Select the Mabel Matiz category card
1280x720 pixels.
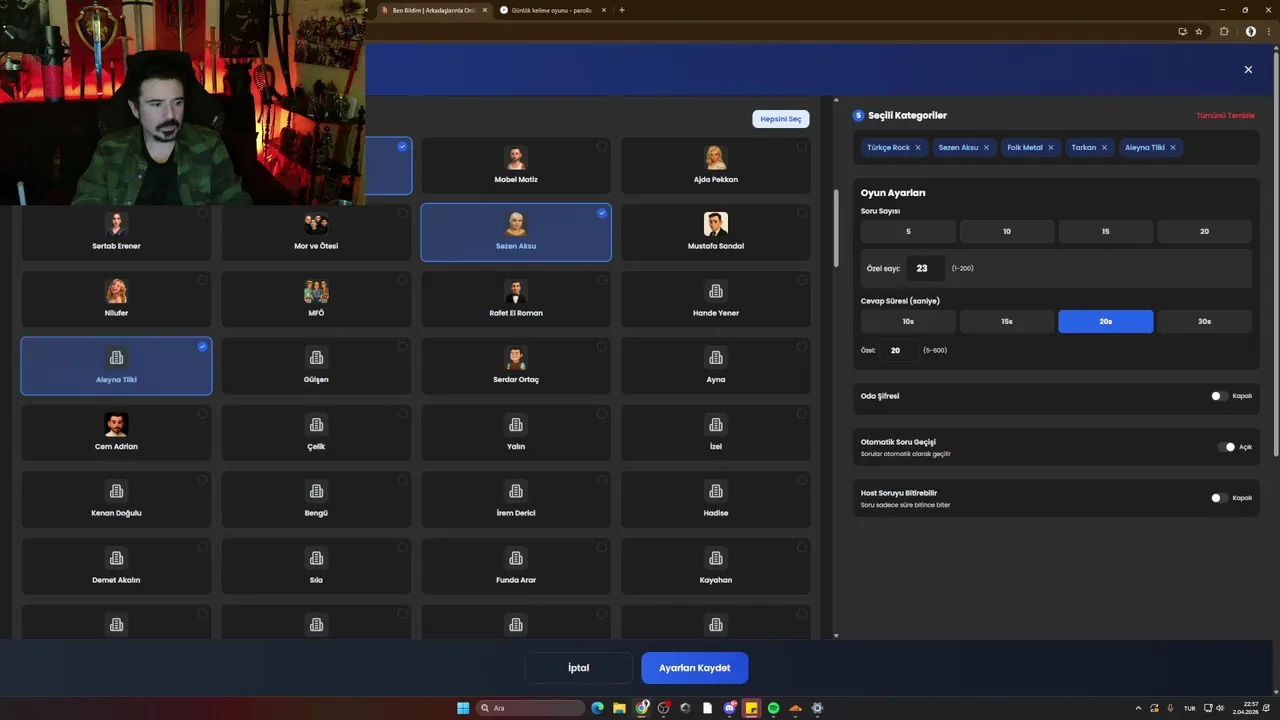516,166
